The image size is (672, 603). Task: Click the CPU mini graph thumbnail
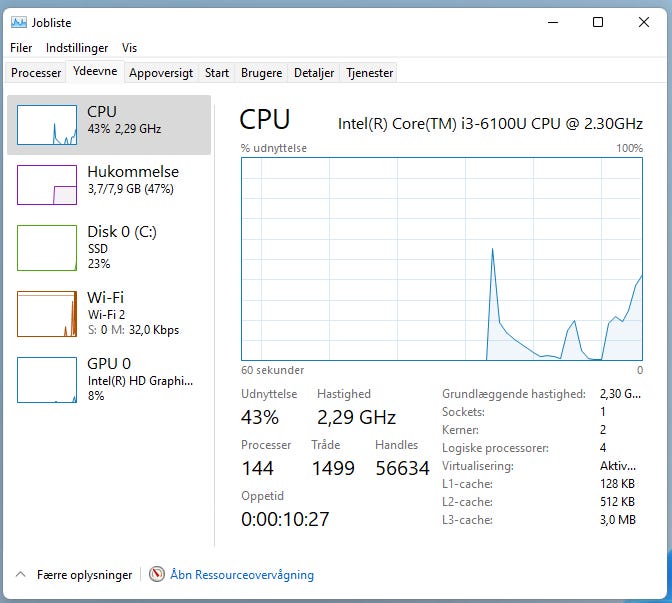pyautogui.click(x=47, y=125)
